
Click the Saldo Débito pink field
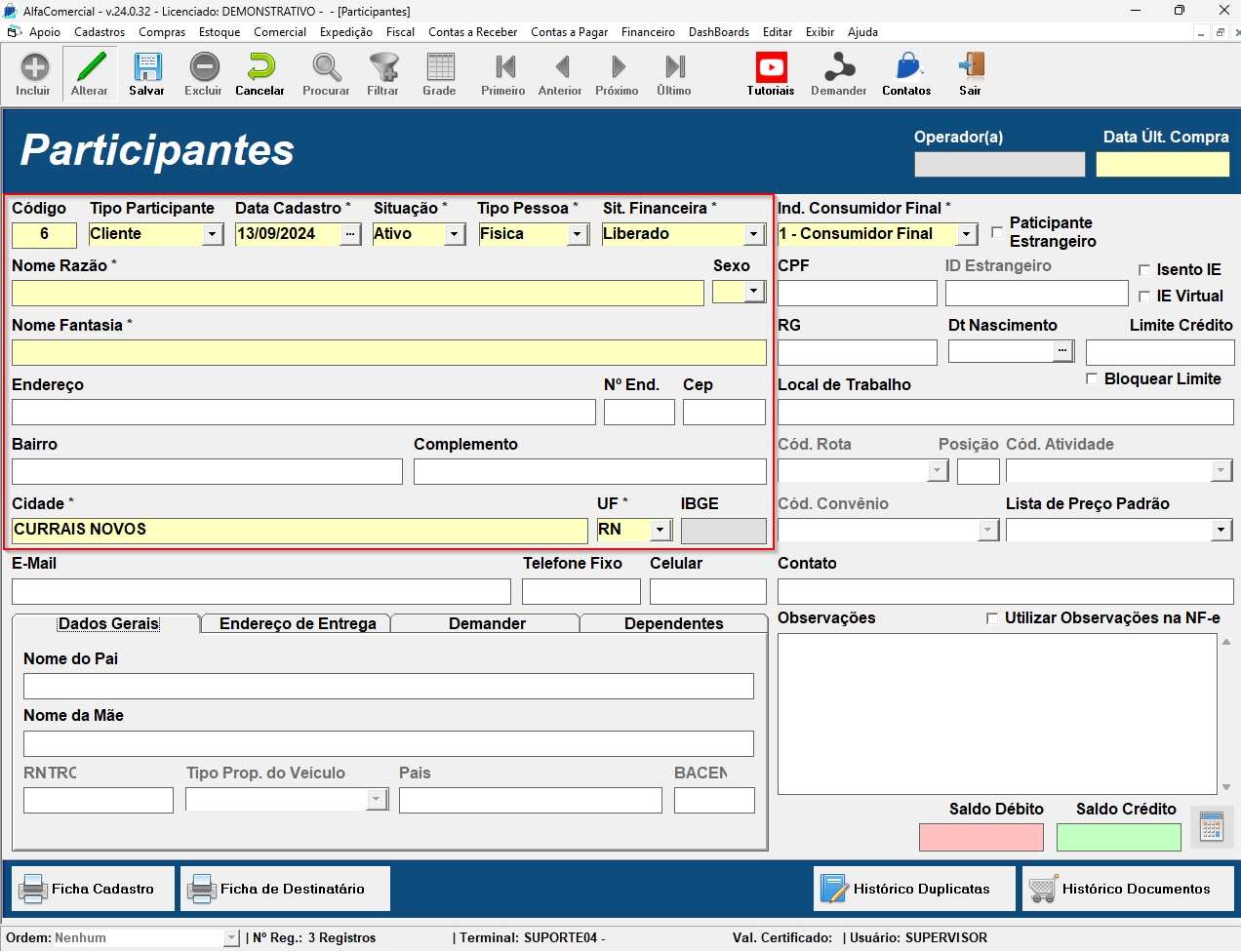(x=981, y=837)
